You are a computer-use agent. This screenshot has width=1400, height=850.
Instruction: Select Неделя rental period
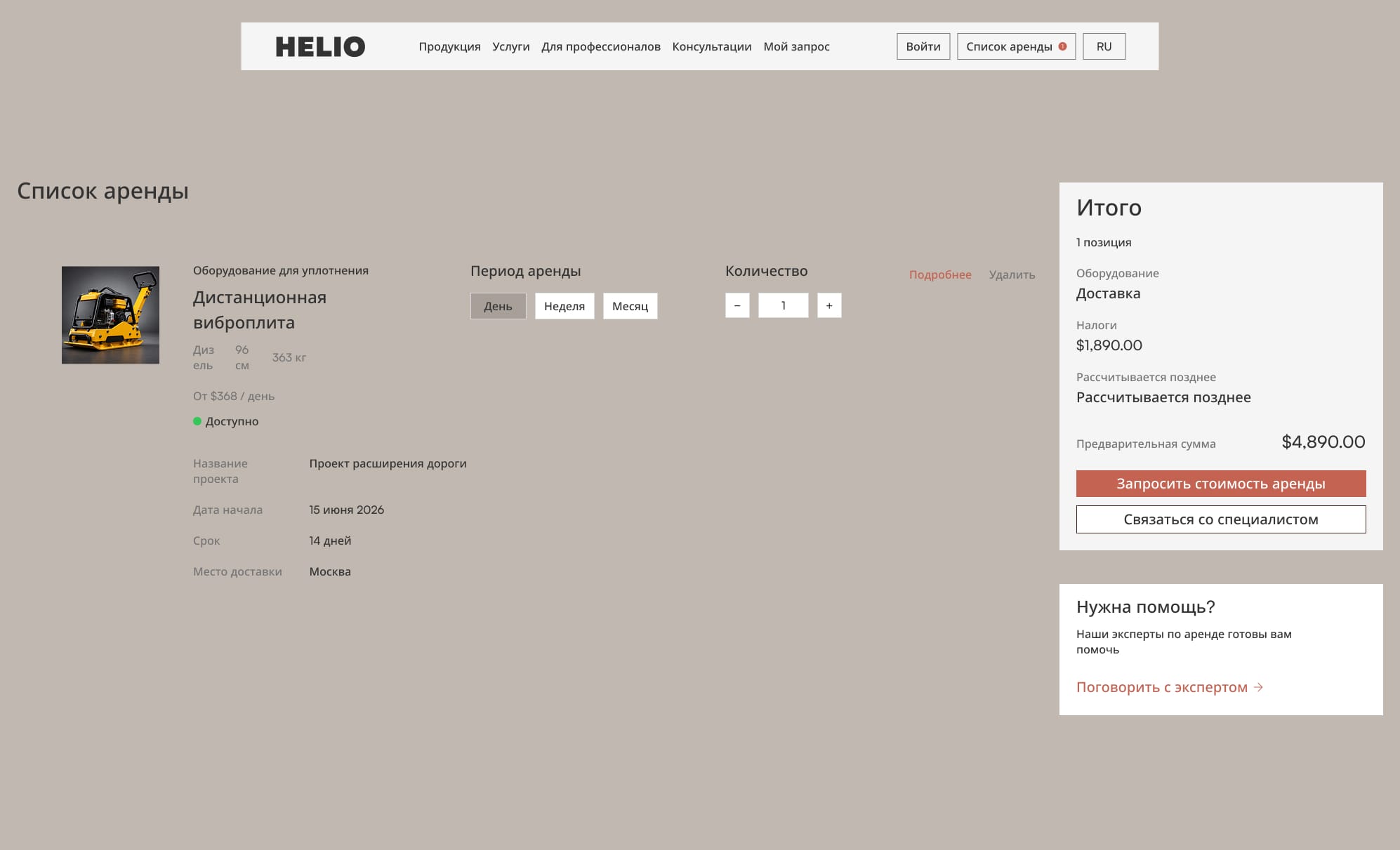tap(564, 306)
